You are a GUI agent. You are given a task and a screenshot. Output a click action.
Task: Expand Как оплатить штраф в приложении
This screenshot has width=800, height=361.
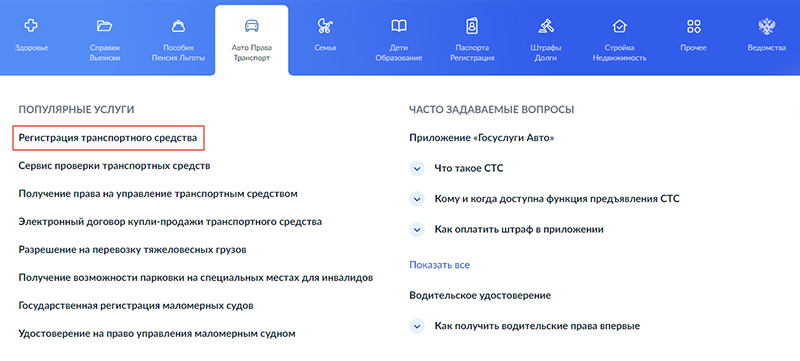[x=417, y=229]
